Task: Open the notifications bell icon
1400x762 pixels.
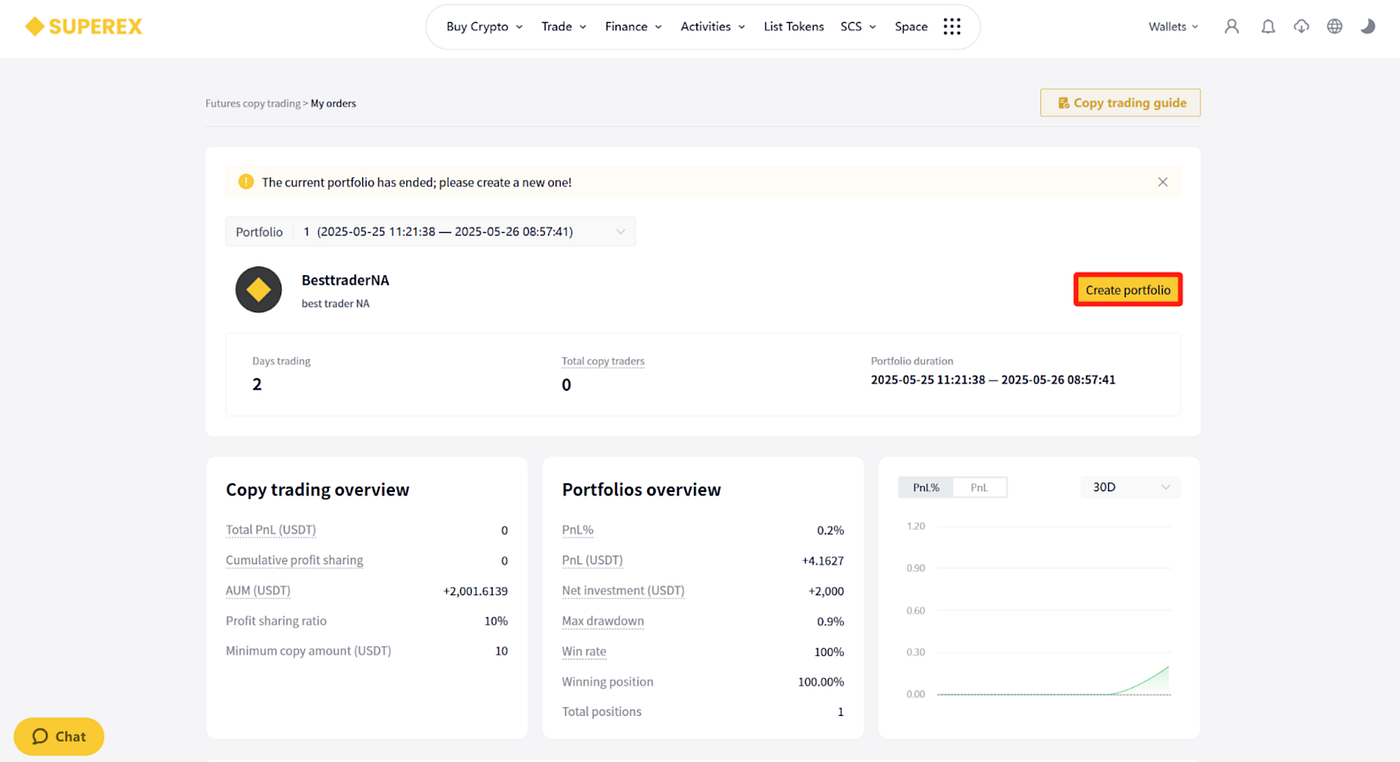Action: [x=1268, y=27]
